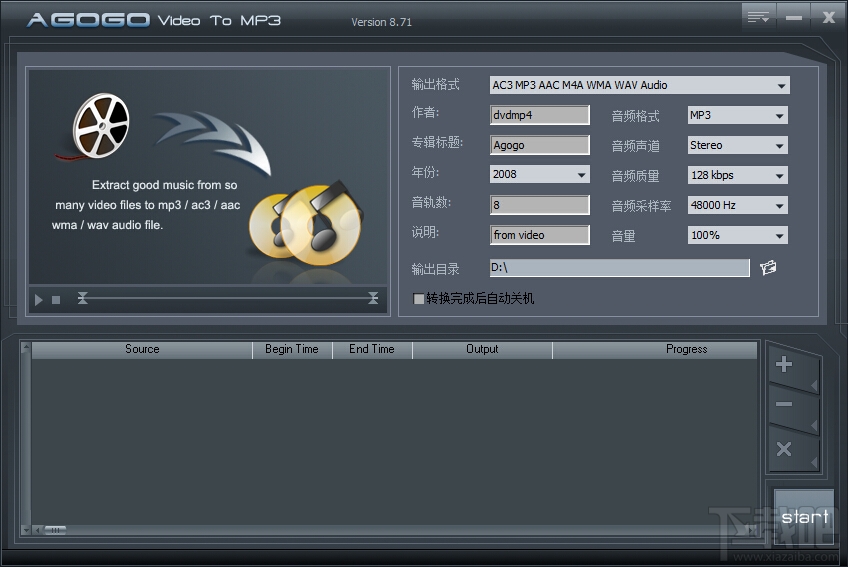Click the preview seek bar track
This screenshot has width=848, height=567.
point(228,298)
